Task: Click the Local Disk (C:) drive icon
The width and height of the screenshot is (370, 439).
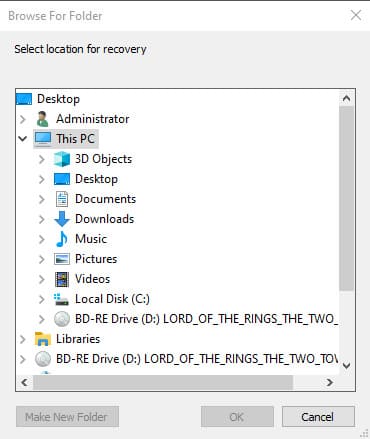Action: point(61,299)
